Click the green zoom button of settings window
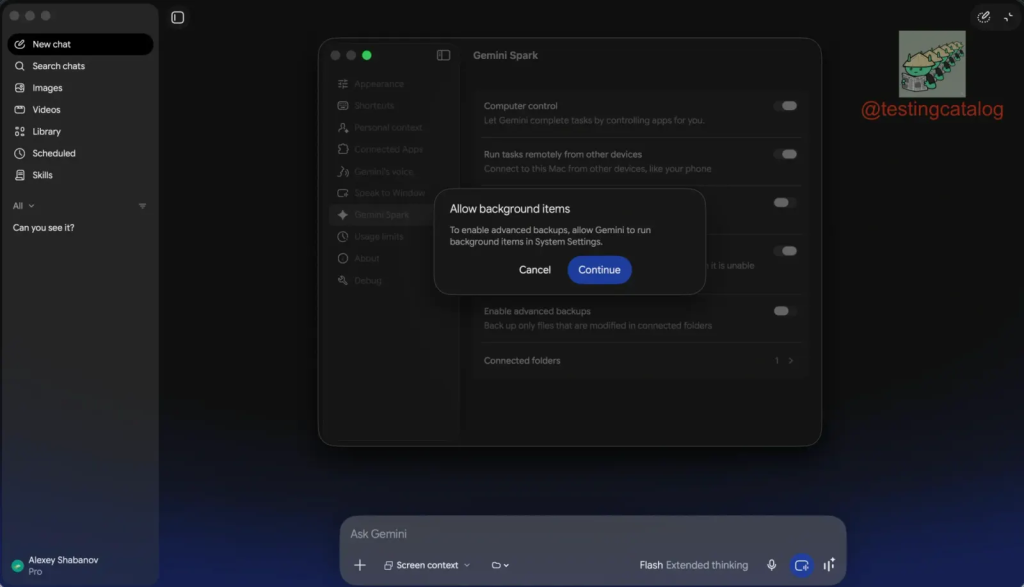Screen dimensions: 1024x587 click(367, 56)
